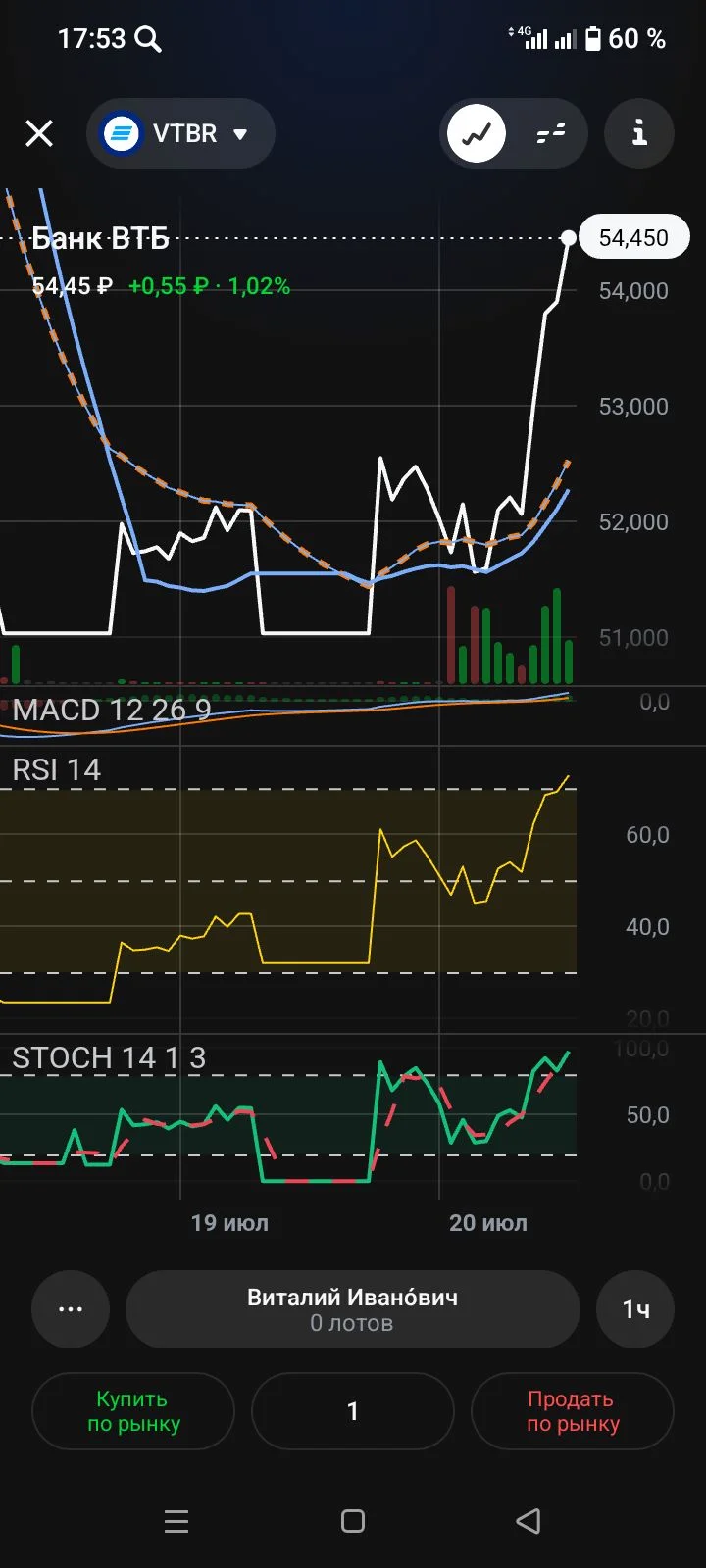Tap the current price label 54,450
This screenshot has width=706, height=1568.
[x=633, y=238]
